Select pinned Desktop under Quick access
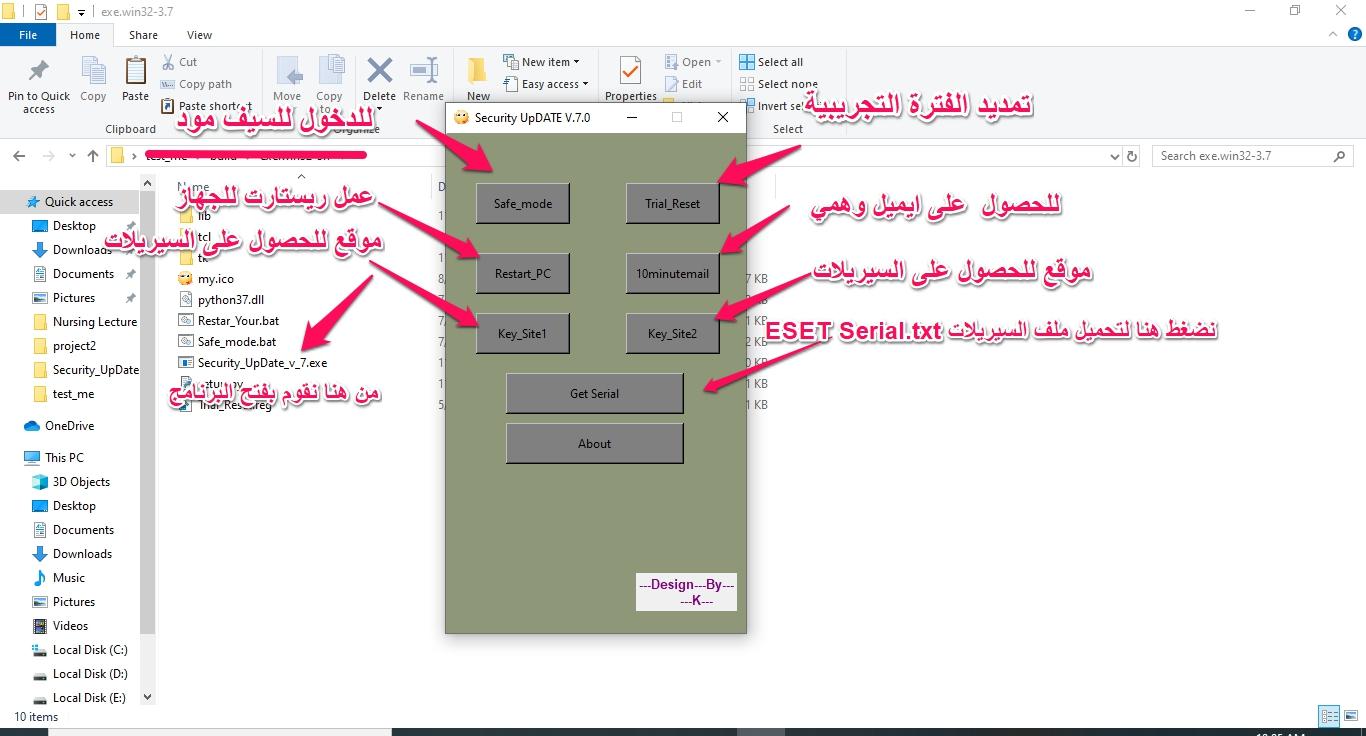 [74, 225]
